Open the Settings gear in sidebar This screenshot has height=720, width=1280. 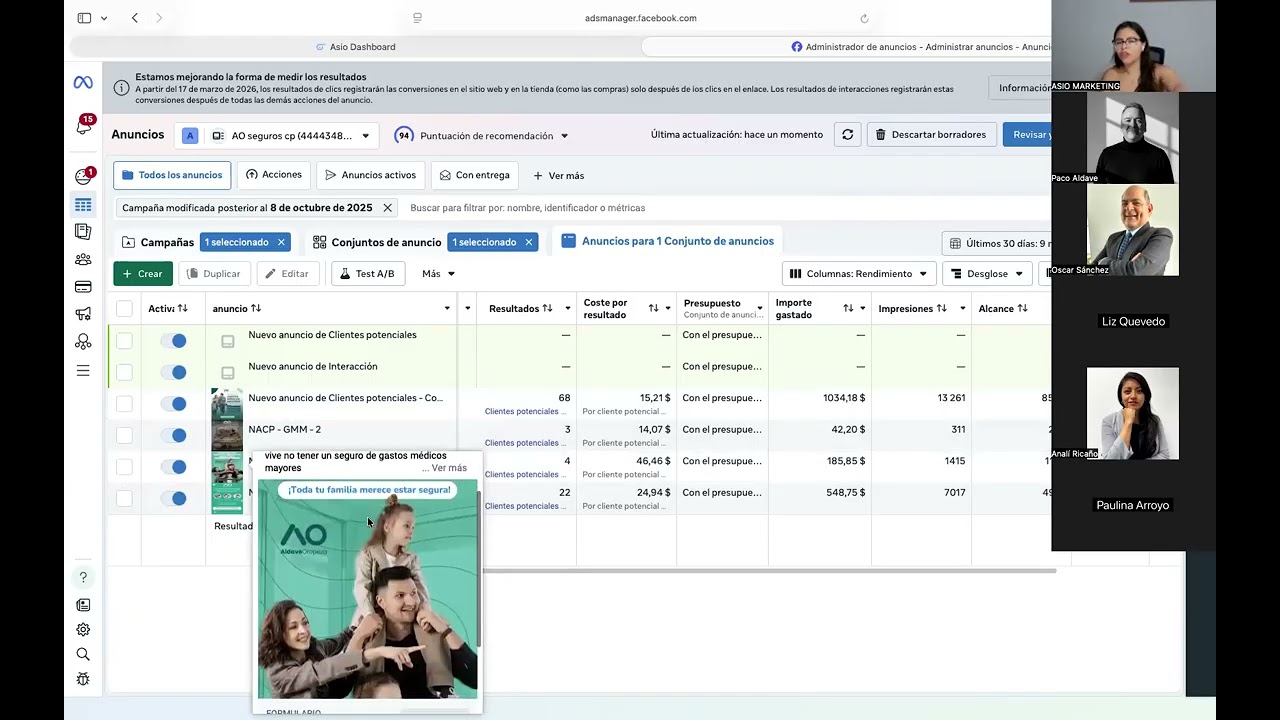83,630
